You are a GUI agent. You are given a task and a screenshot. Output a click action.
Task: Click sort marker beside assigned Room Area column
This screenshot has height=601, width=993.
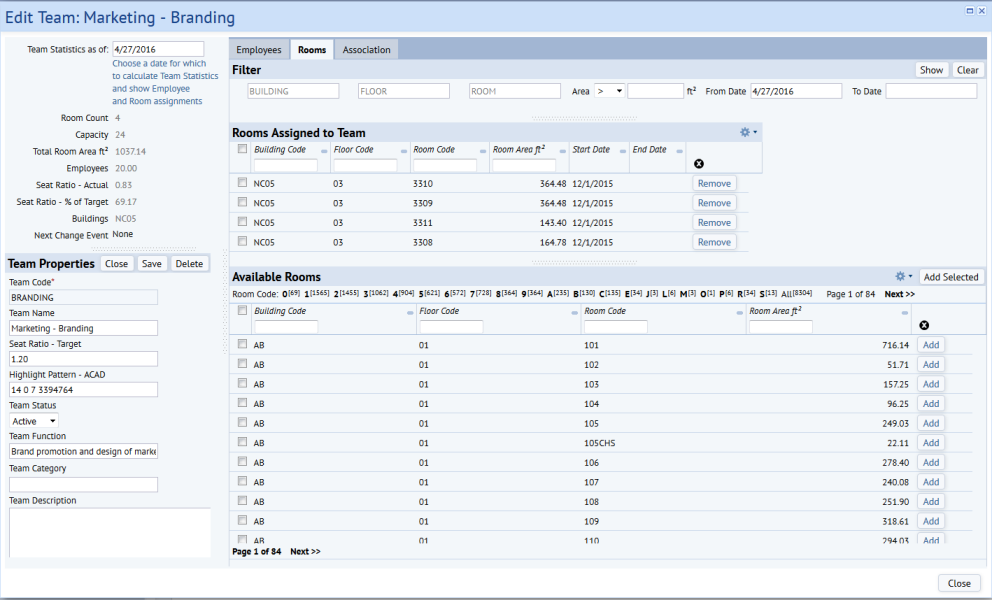pos(562,151)
